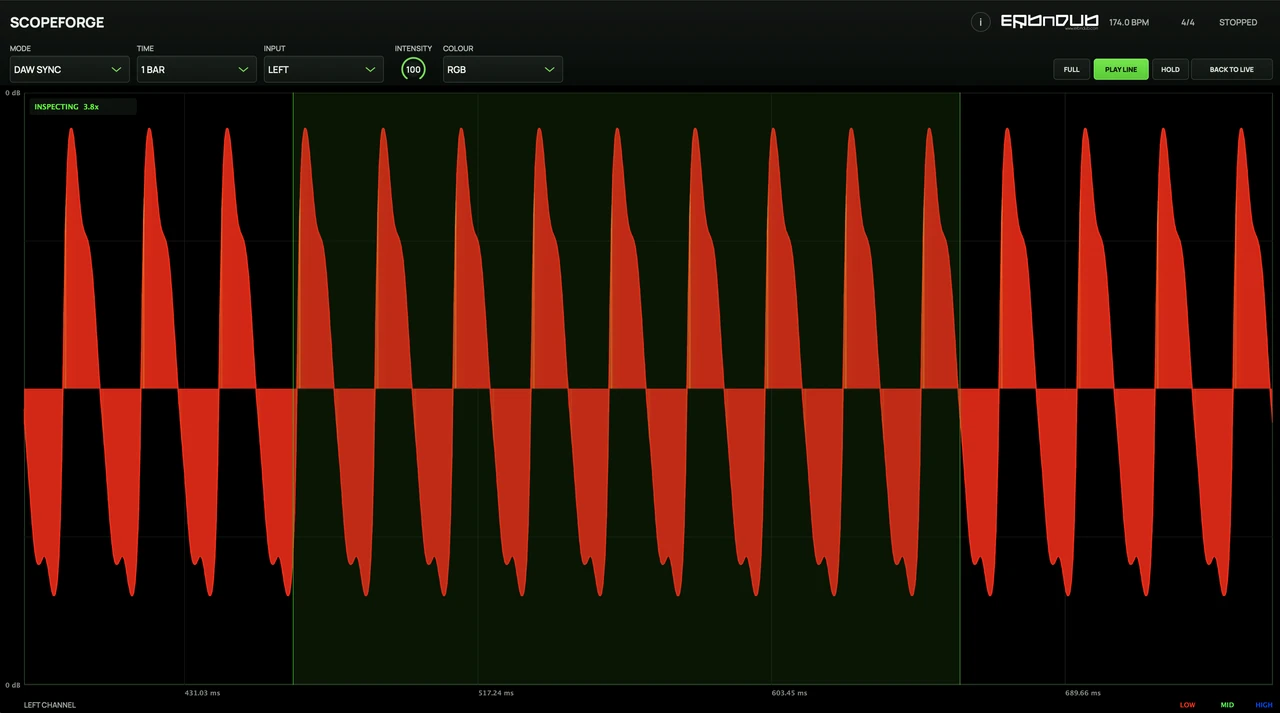Toggle the HOLD button
Image resolution: width=1280 pixels, height=713 pixels.
(1170, 70)
